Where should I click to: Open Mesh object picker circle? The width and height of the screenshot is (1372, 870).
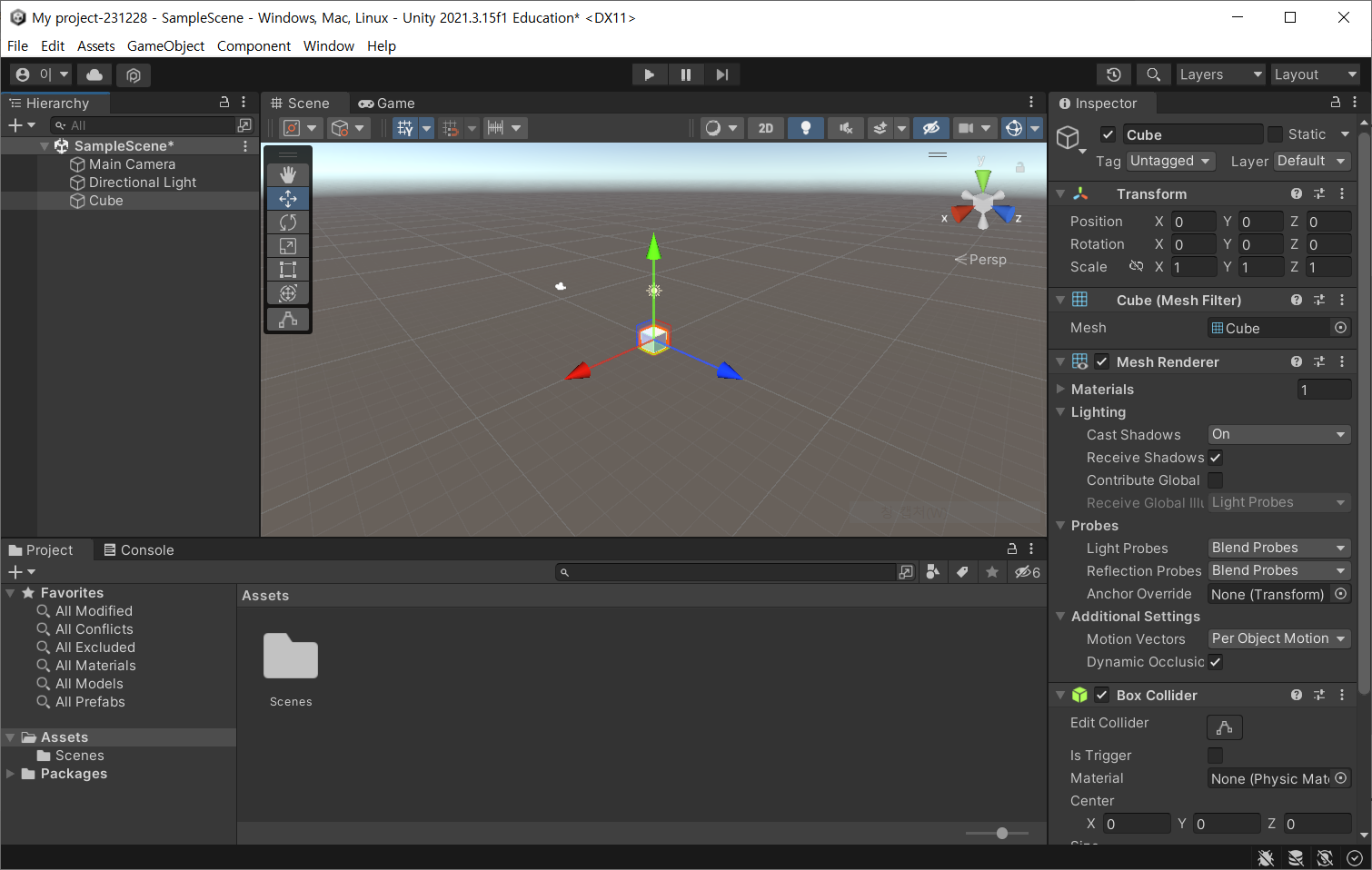point(1340,328)
